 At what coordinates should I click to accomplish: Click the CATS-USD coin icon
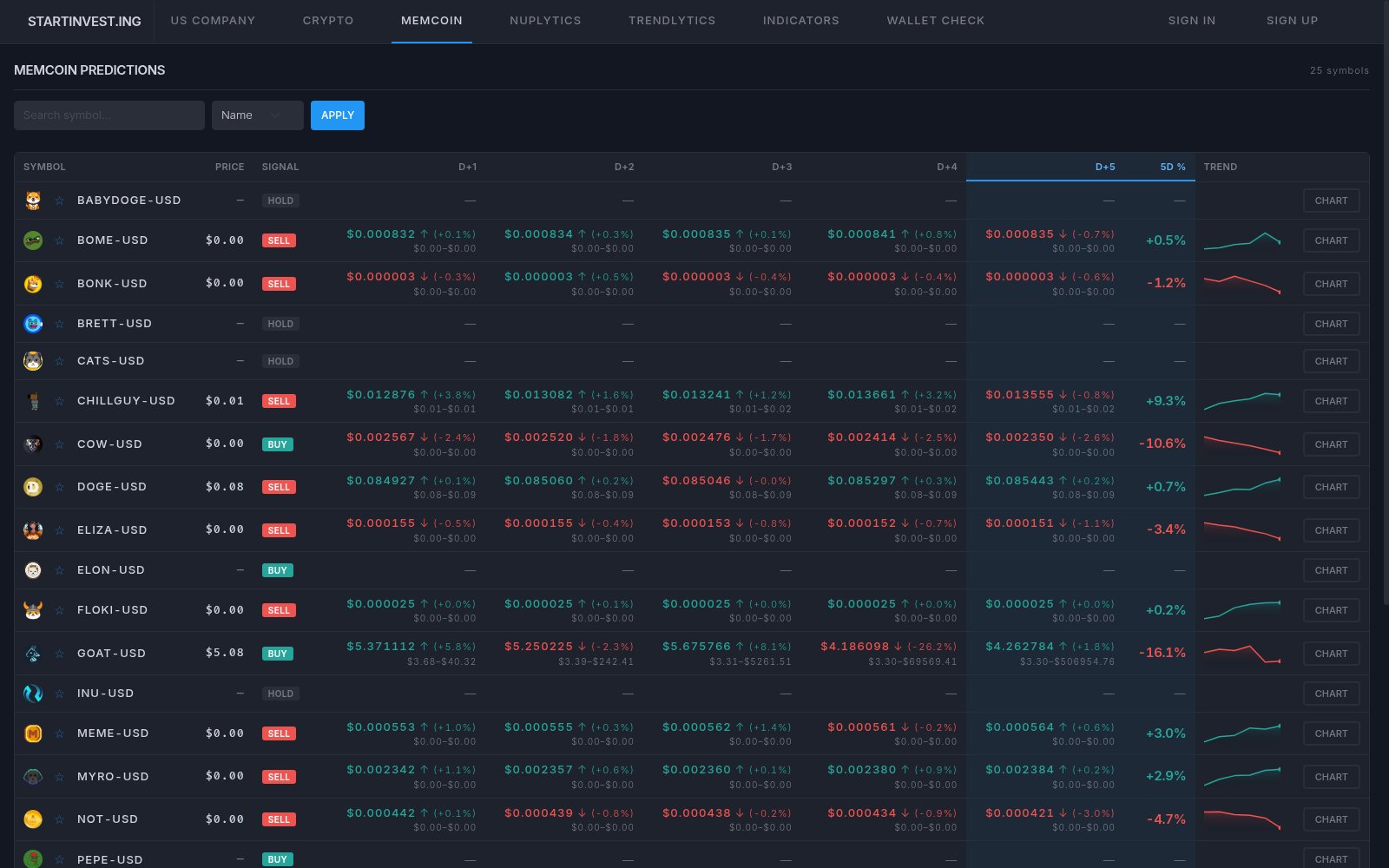coord(33,361)
